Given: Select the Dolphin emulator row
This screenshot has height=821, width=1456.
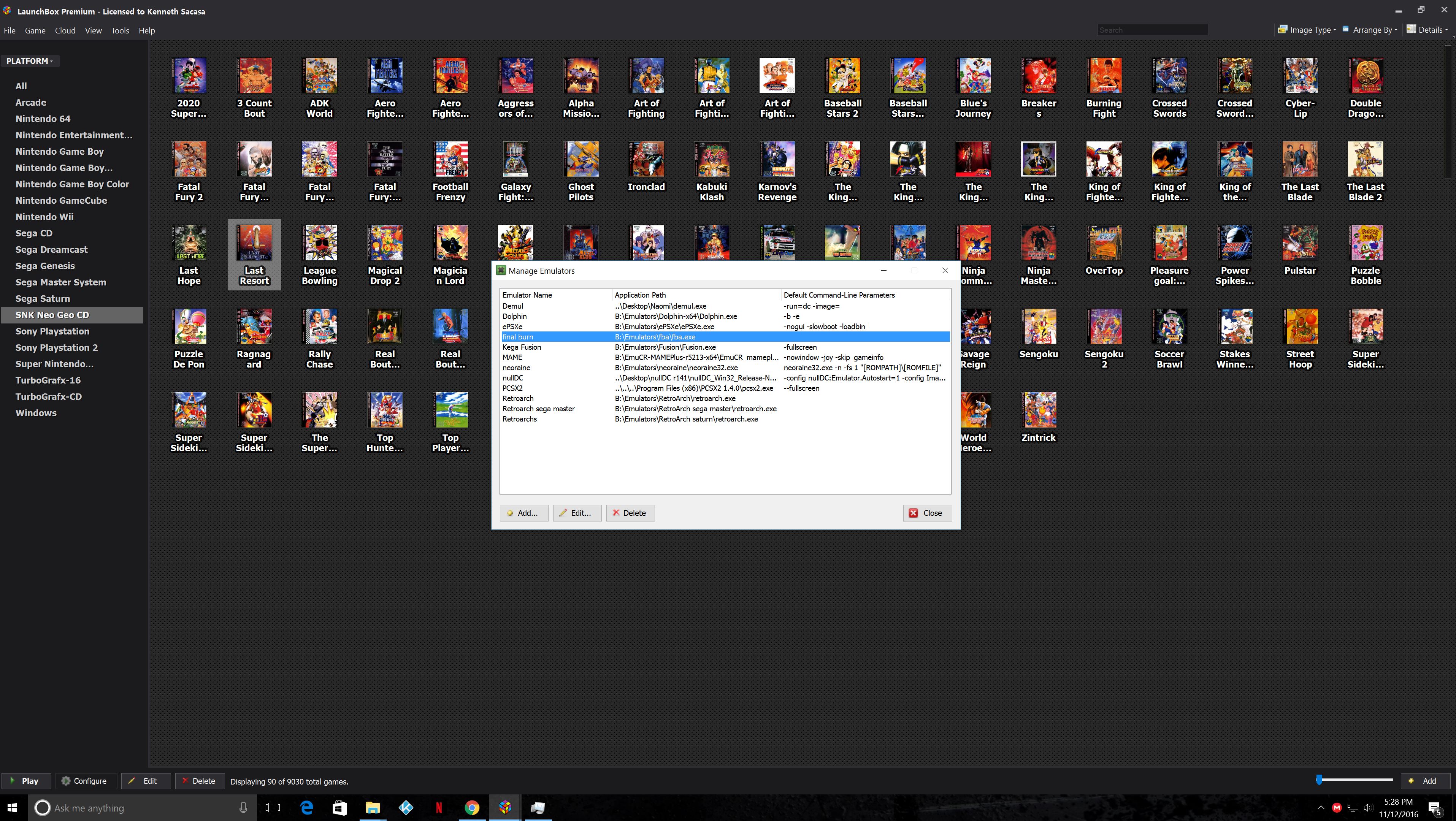Looking at the screenshot, I should coord(725,316).
